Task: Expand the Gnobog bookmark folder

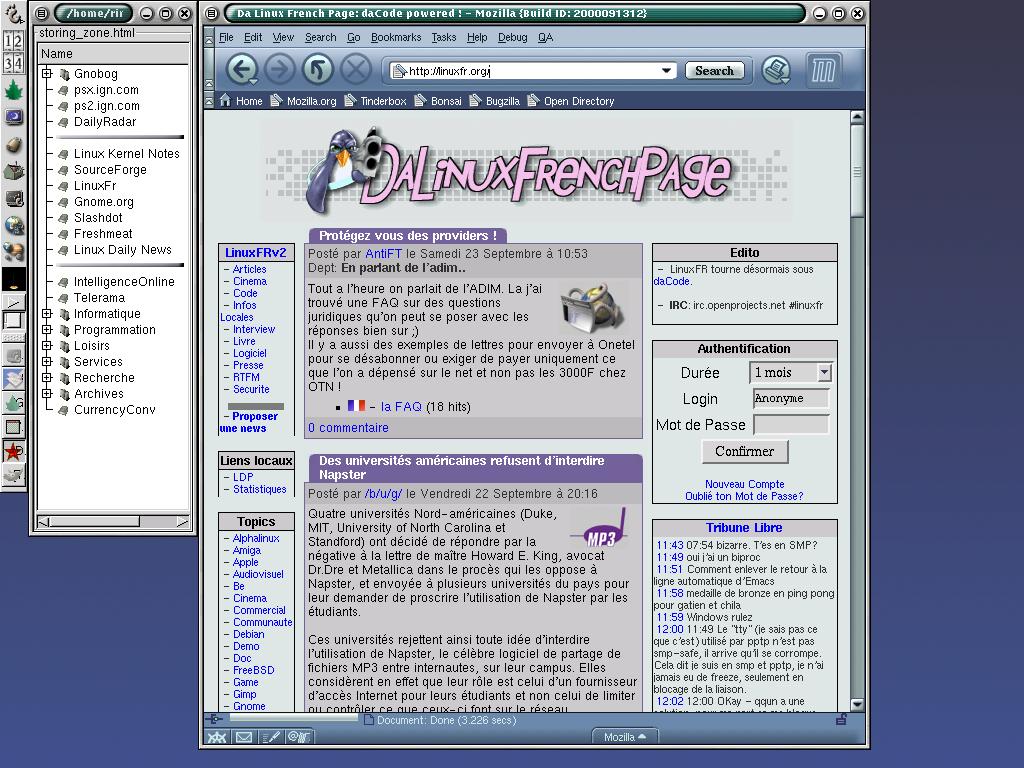Action: tap(47, 74)
